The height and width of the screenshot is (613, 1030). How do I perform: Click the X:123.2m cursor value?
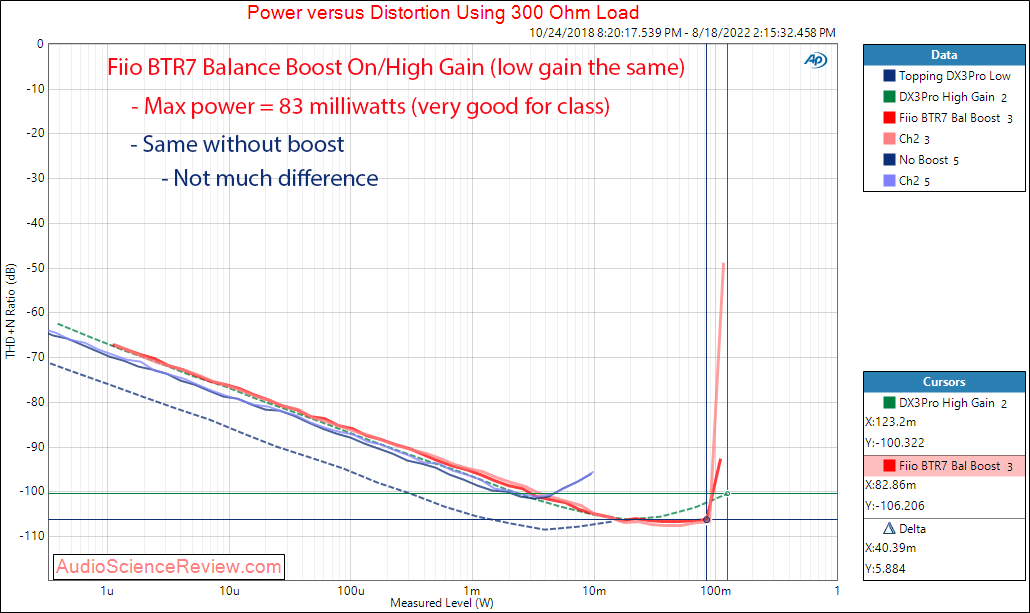tap(891, 422)
